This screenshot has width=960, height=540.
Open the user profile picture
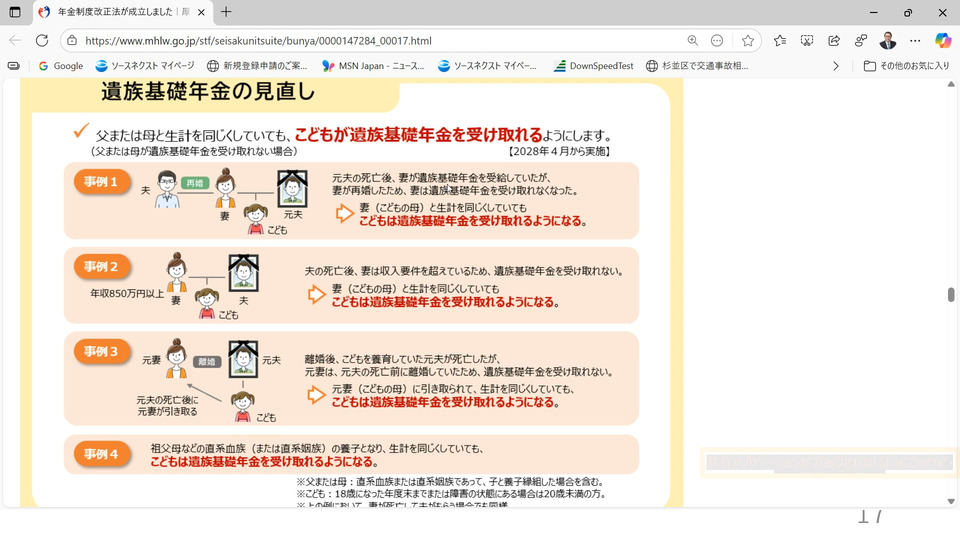pyautogui.click(x=888, y=40)
